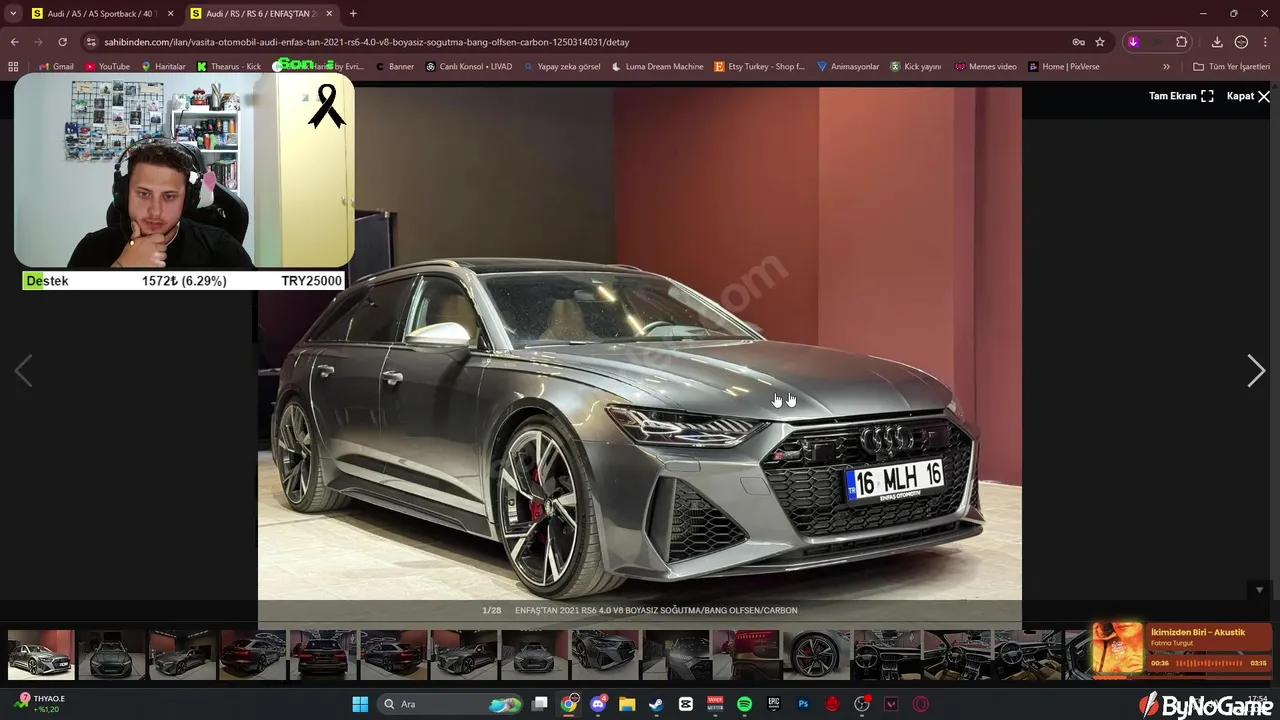This screenshot has width=1280, height=720.
Task: Open the Chrome three-dot menu
Action: pos(1265,42)
